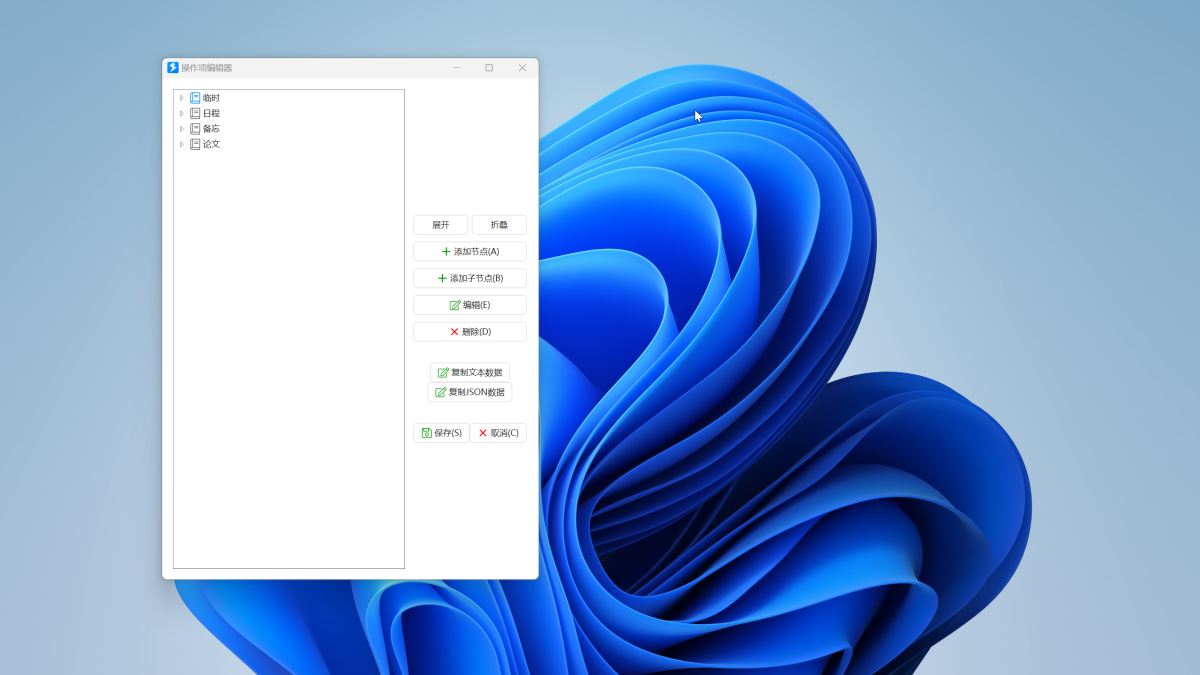Screen dimensions: 1200x675
Task: Copy JSON data via 复制JSON数据
Action: [x=470, y=392]
